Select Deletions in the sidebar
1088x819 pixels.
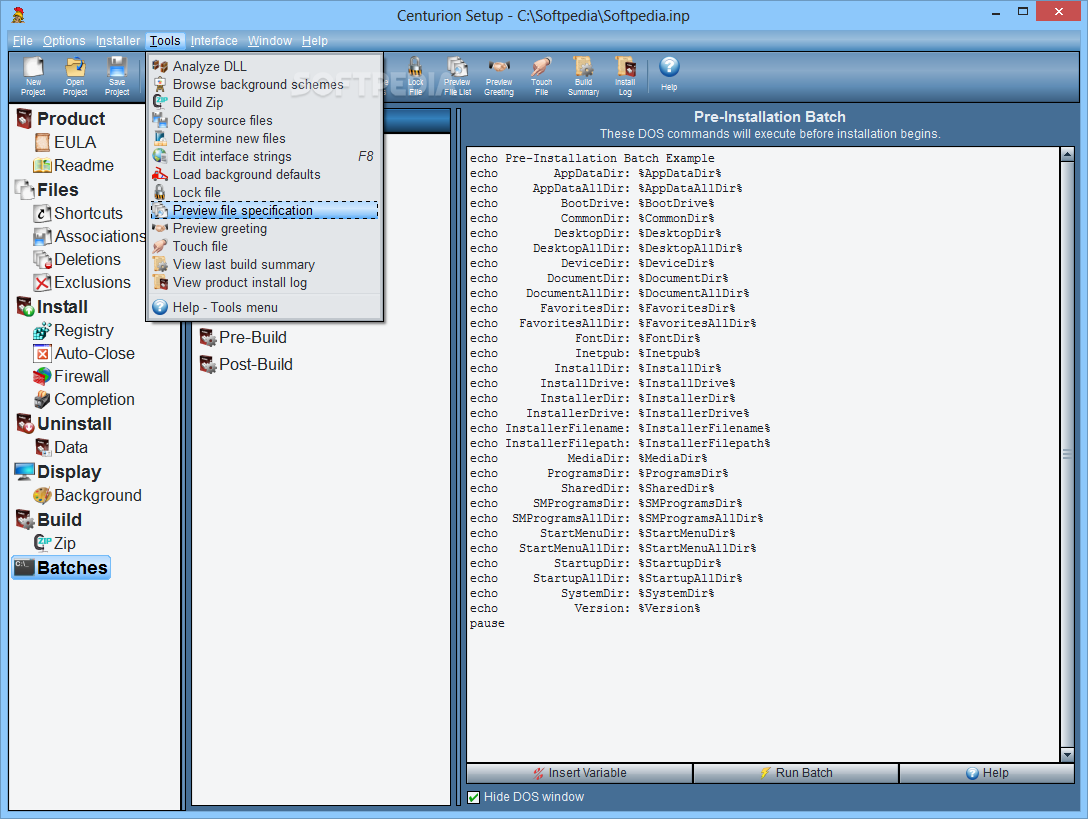[x=77, y=260]
